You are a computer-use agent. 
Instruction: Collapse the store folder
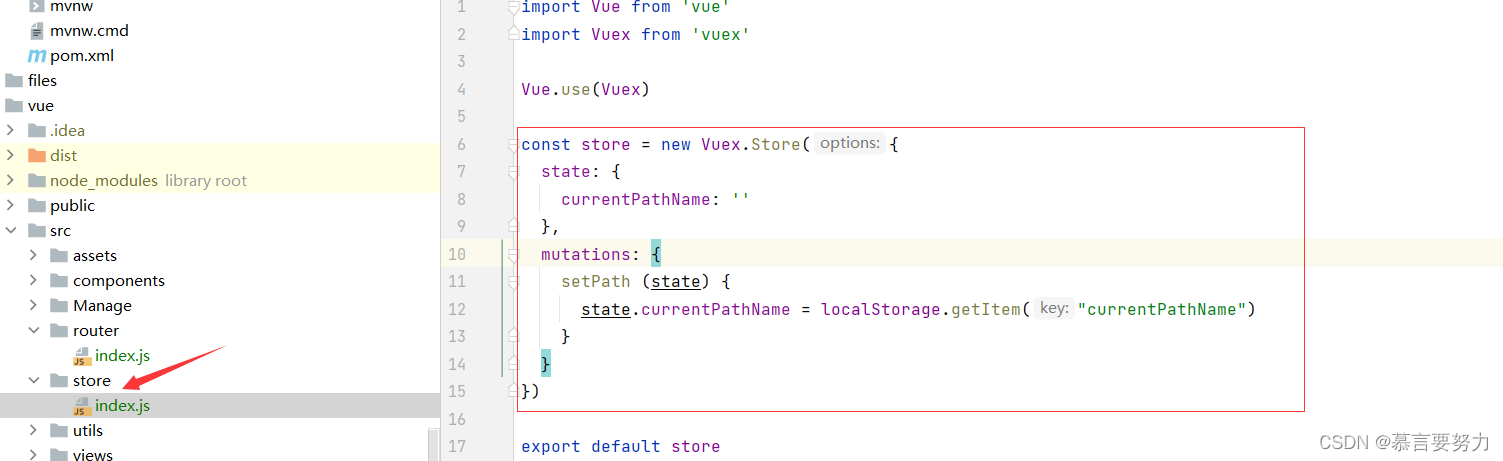(x=33, y=381)
